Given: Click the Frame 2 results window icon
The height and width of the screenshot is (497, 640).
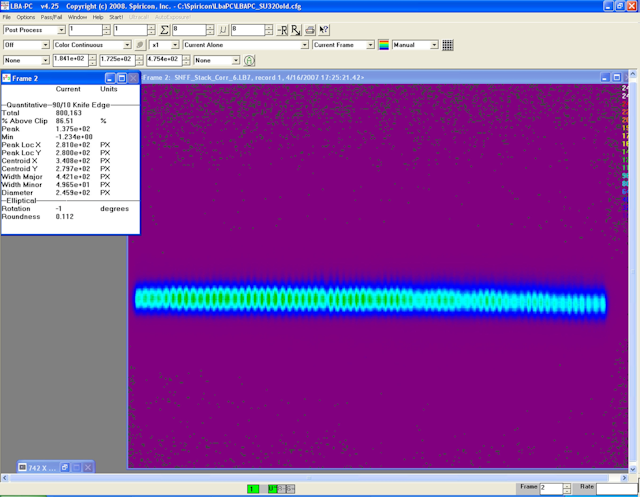Looking at the screenshot, I should 6,78.
